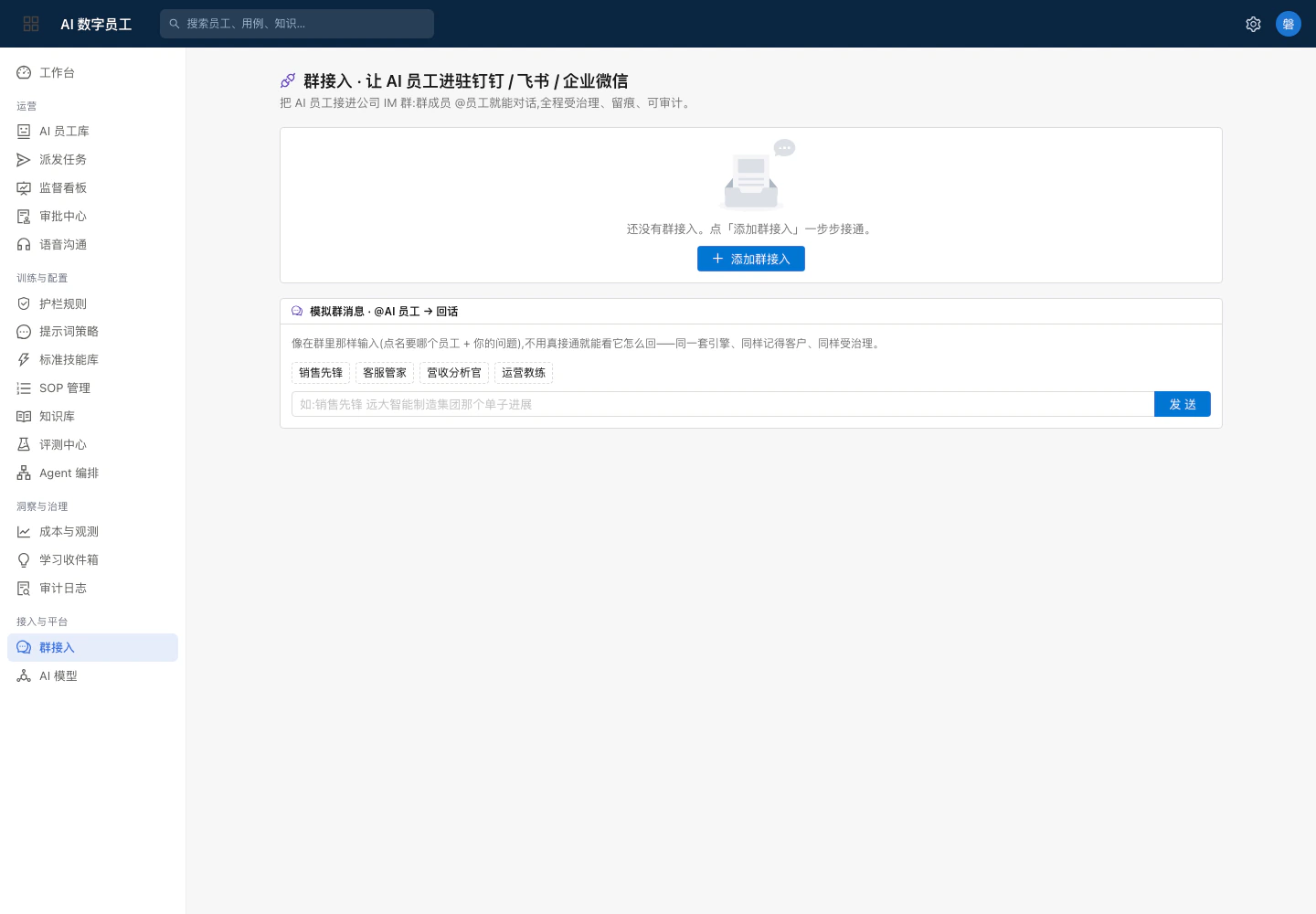Viewport: 1316px width, 914px height.
Task: Click the simulated group message input field
Action: coord(723,404)
